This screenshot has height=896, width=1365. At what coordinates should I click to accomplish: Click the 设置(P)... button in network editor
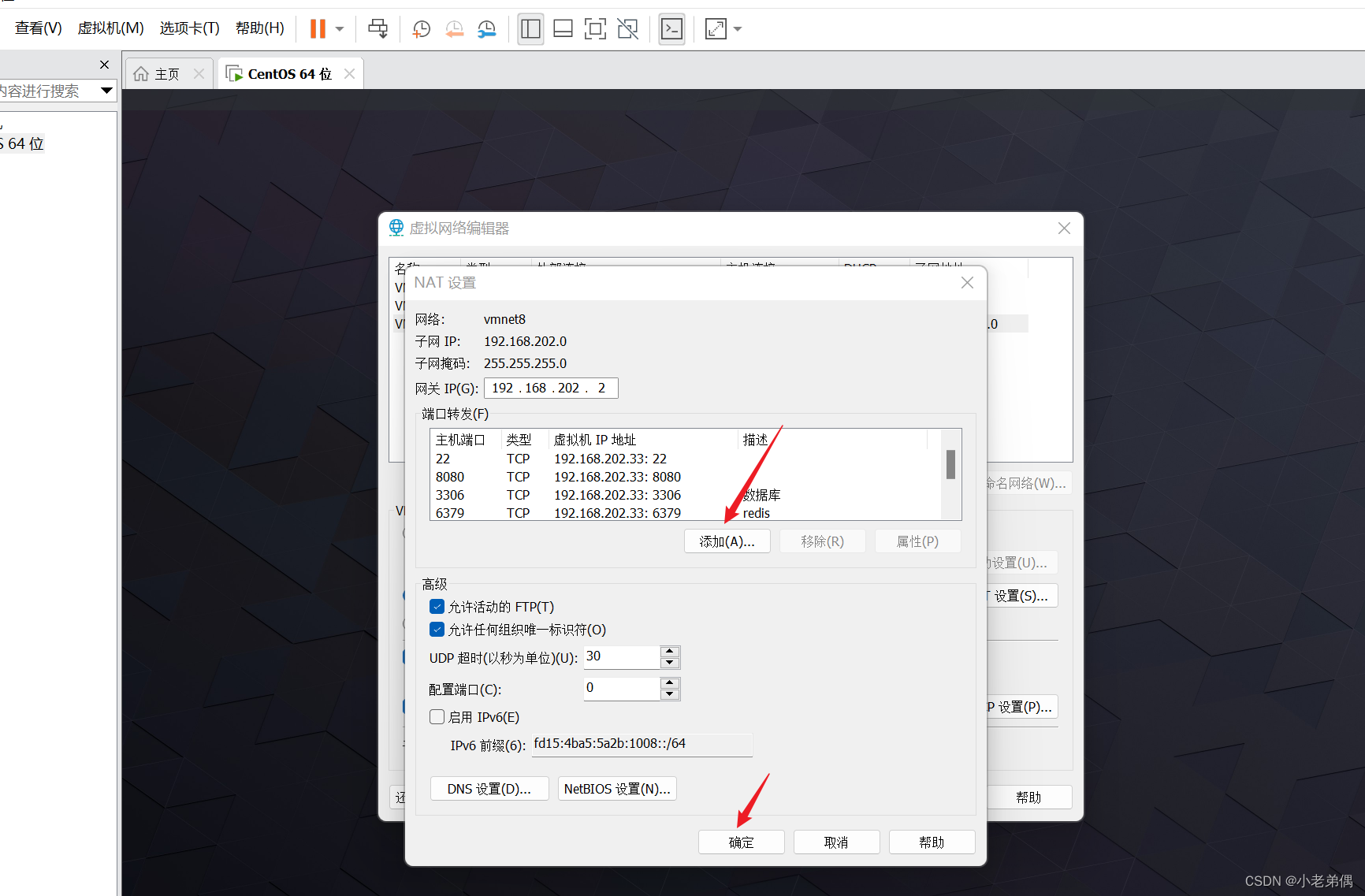1022,707
